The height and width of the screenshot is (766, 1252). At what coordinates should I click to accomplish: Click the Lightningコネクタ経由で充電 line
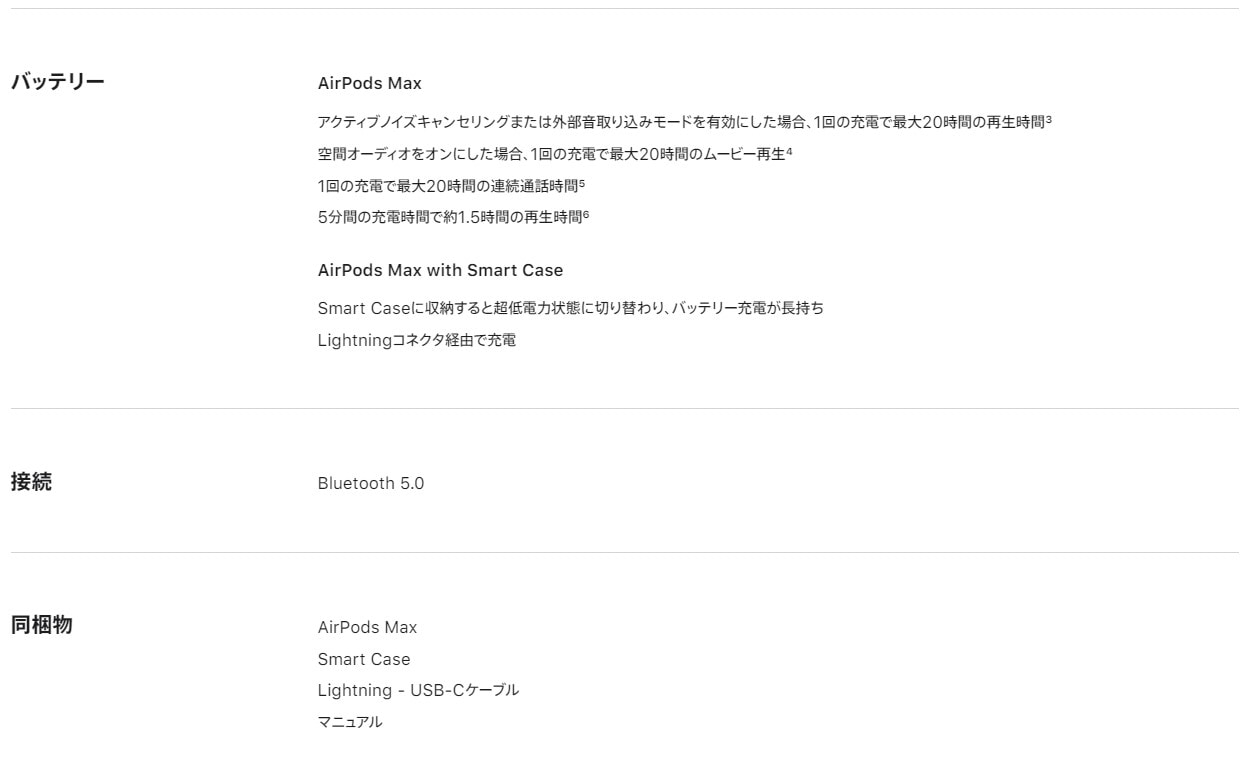(x=417, y=341)
